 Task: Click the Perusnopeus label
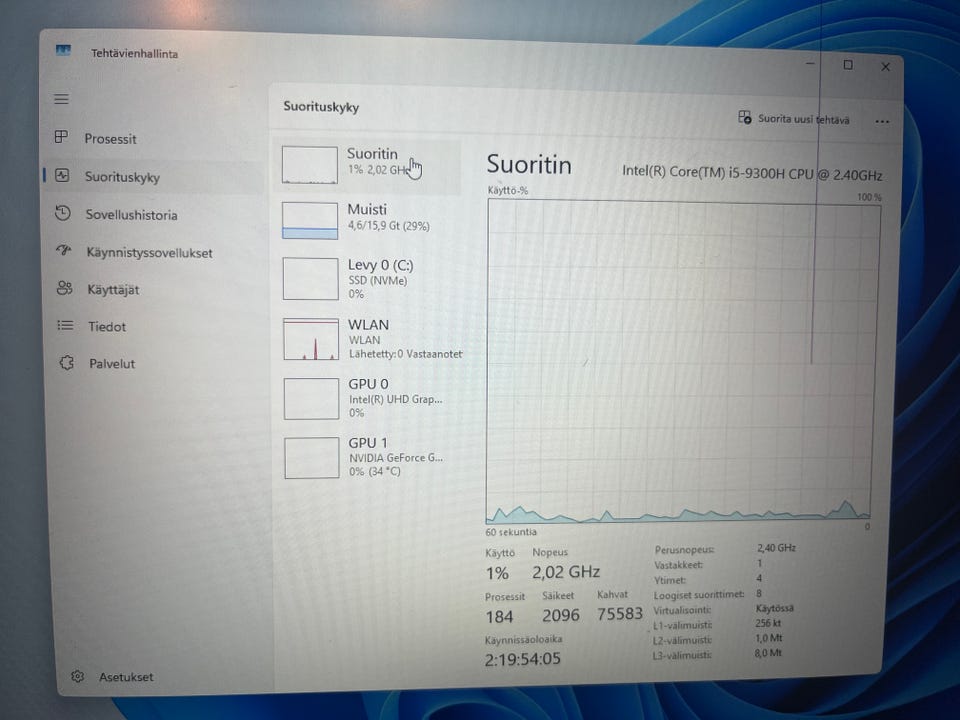(x=684, y=550)
